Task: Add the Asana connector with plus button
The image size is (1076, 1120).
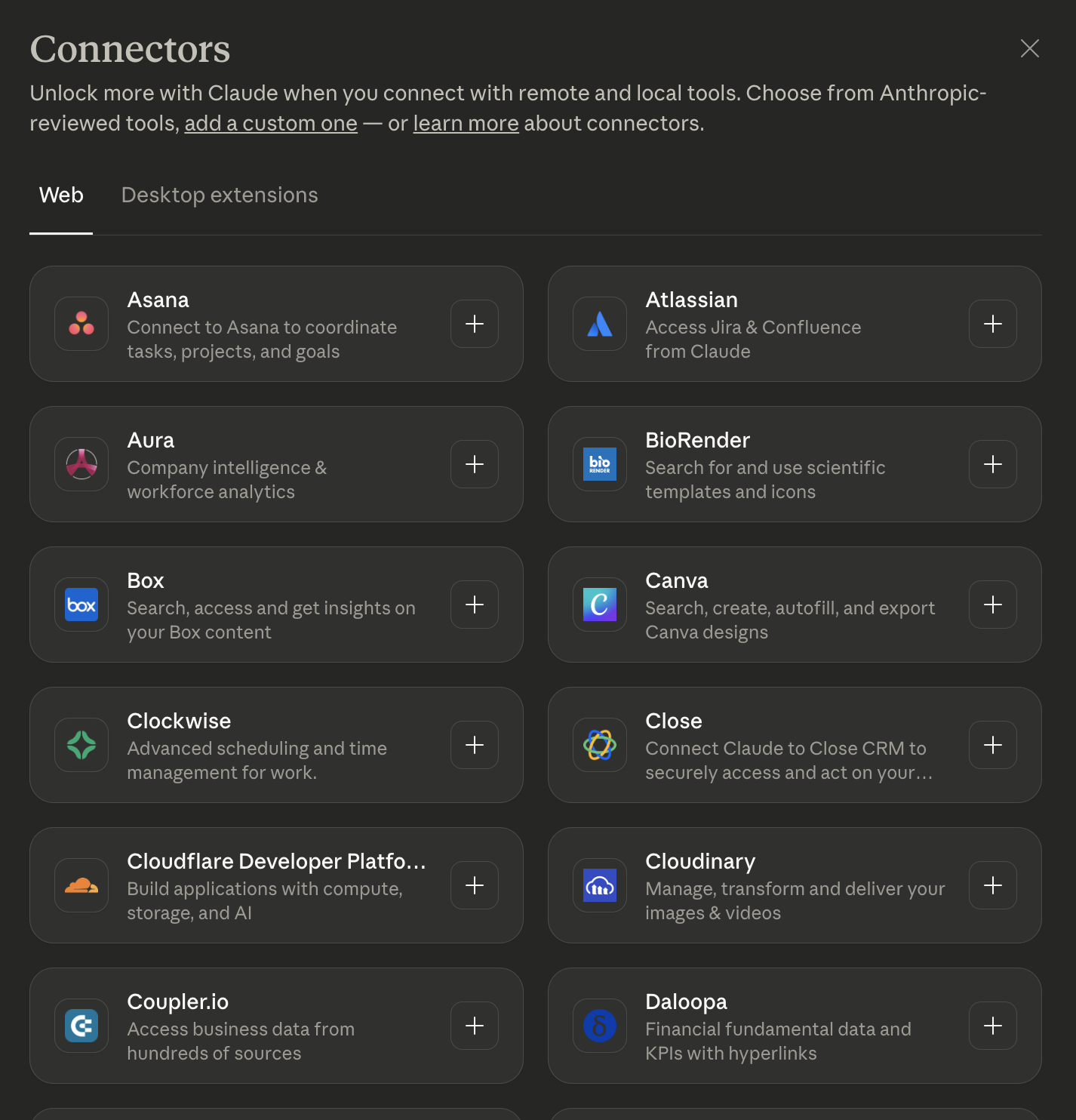Action: point(475,324)
